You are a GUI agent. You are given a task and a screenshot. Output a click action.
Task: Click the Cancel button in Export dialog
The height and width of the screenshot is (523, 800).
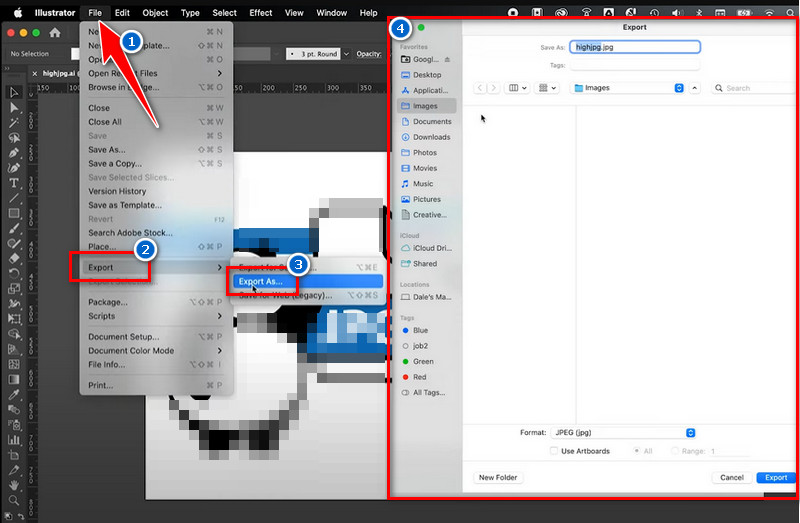[732, 478]
